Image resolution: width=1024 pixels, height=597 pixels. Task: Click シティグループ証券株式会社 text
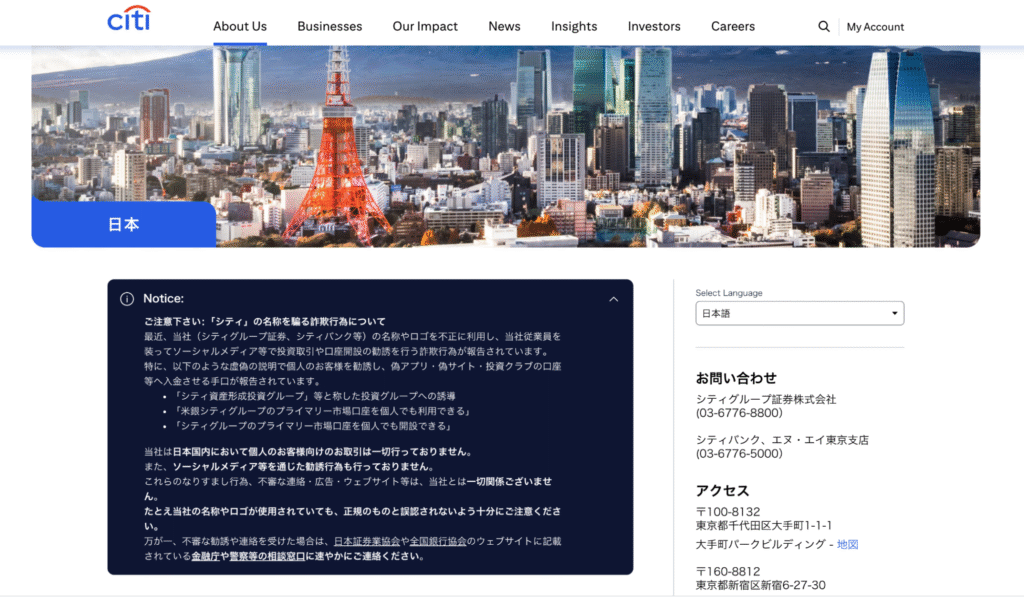(765, 399)
